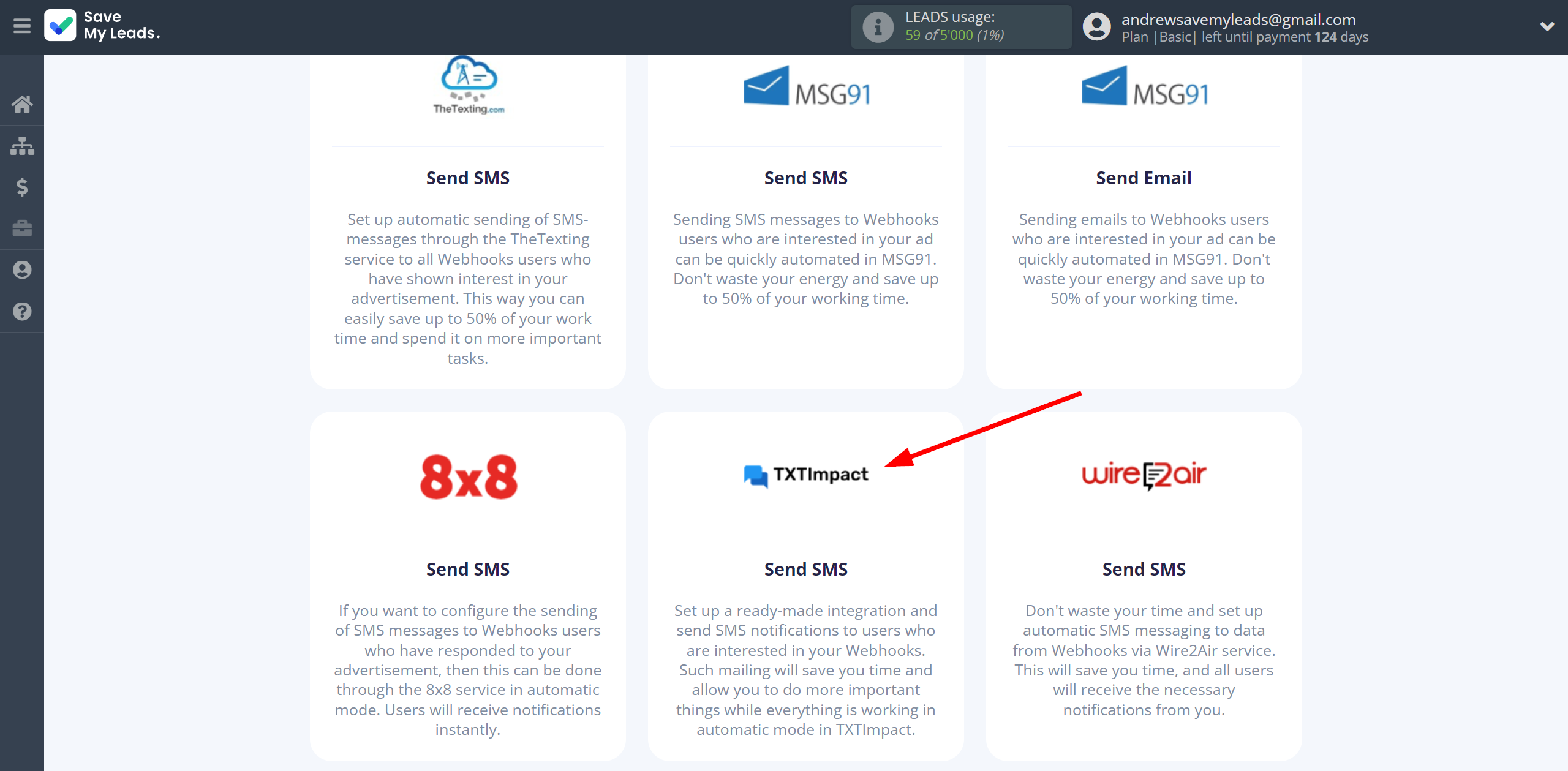1568x771 pixels.
Task: Open the help question mark icon
Action: (22, 312)
